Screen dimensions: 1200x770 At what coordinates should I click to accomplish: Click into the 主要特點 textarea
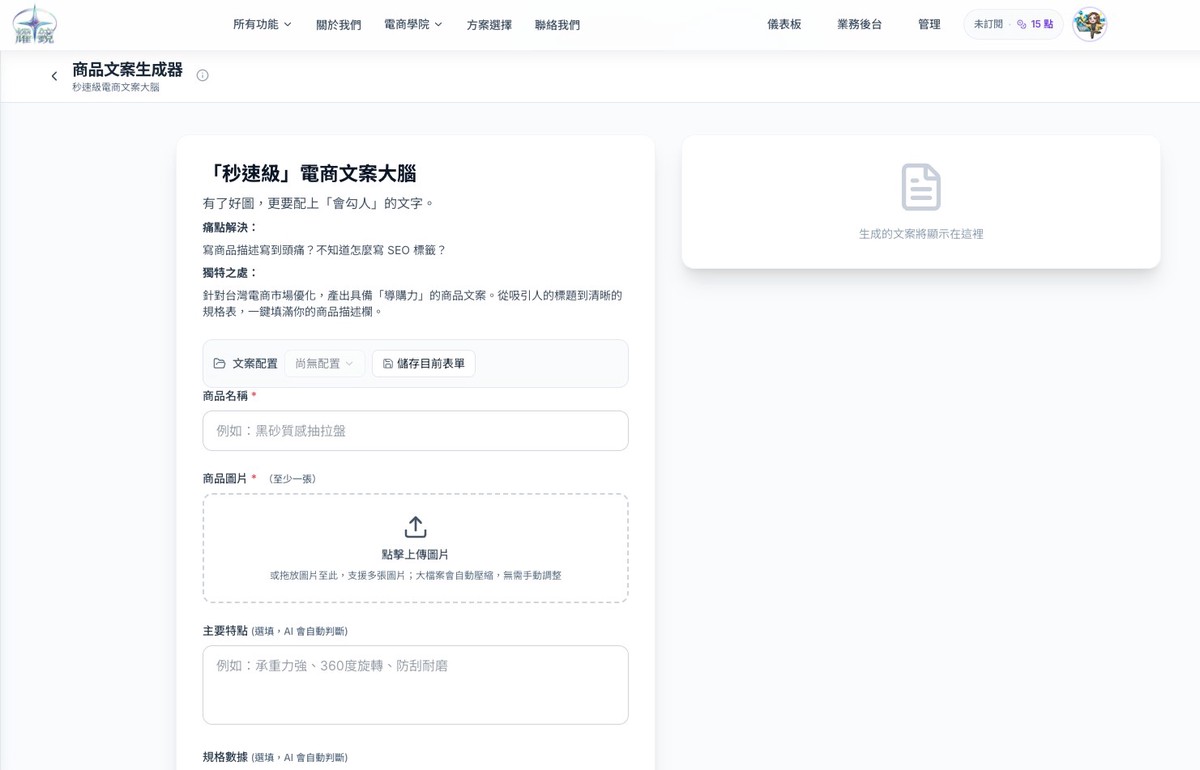click(x=415, y=685)
